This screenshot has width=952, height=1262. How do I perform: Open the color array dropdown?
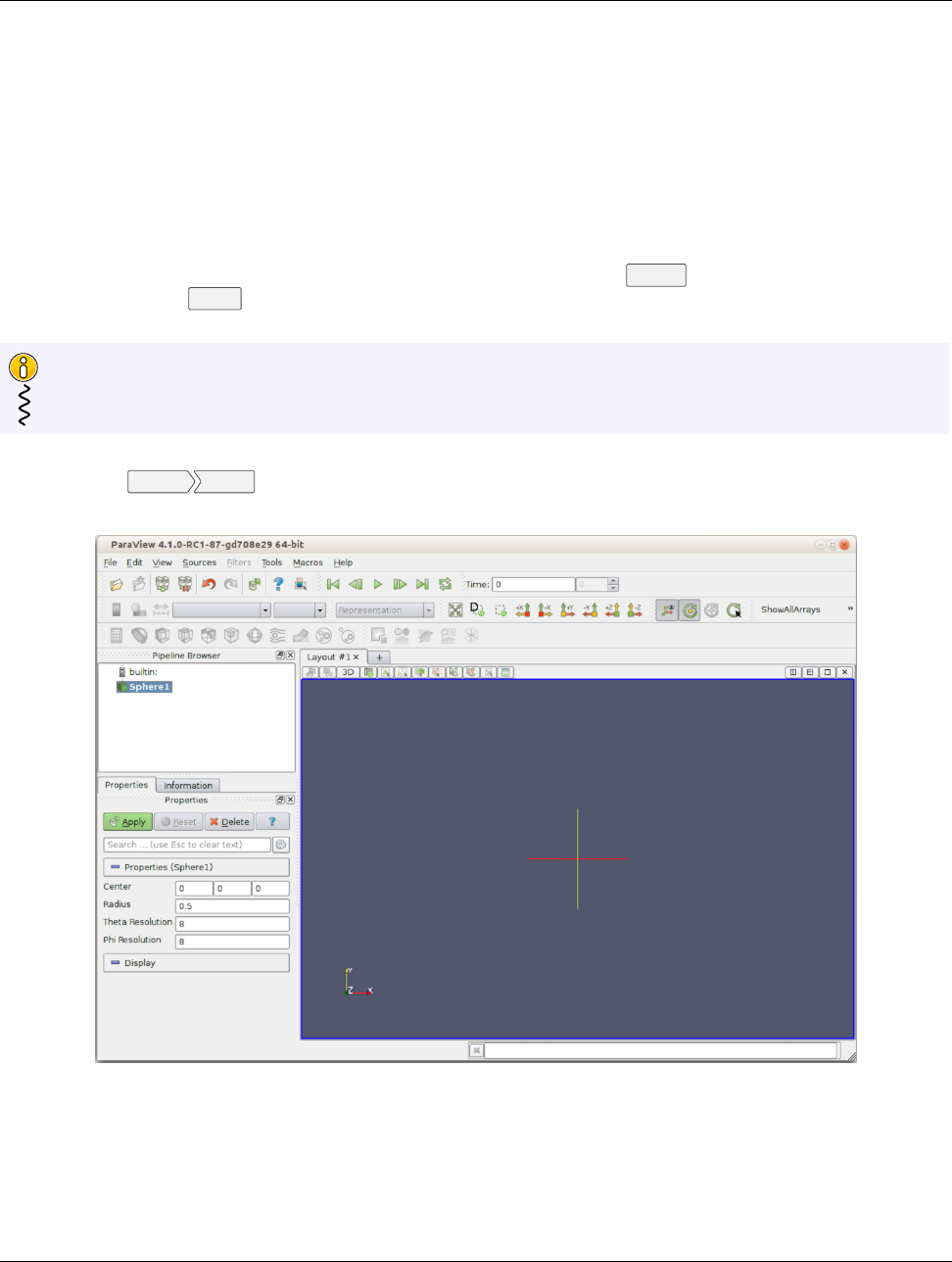pyautogui.click(x=221, y=610)
